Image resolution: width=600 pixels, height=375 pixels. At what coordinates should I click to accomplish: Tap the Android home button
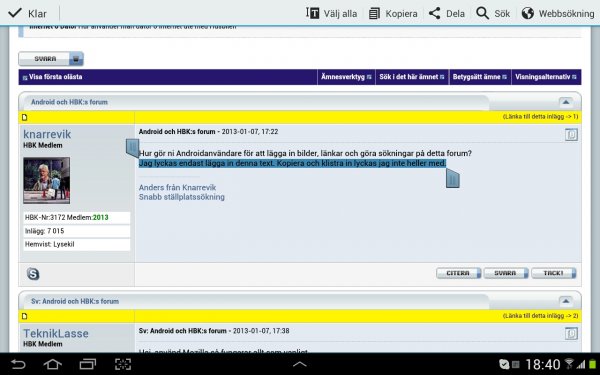[53, 364]
